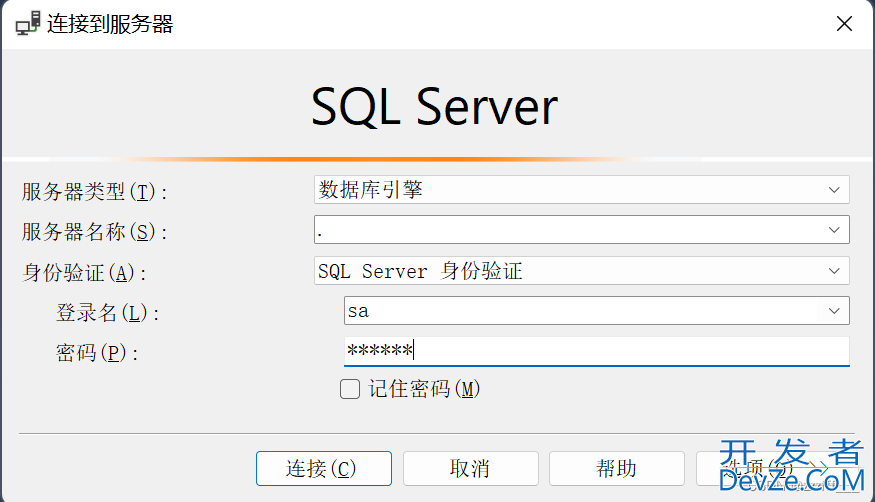
Task: Click the 取消 button
Action: (470, 469)
